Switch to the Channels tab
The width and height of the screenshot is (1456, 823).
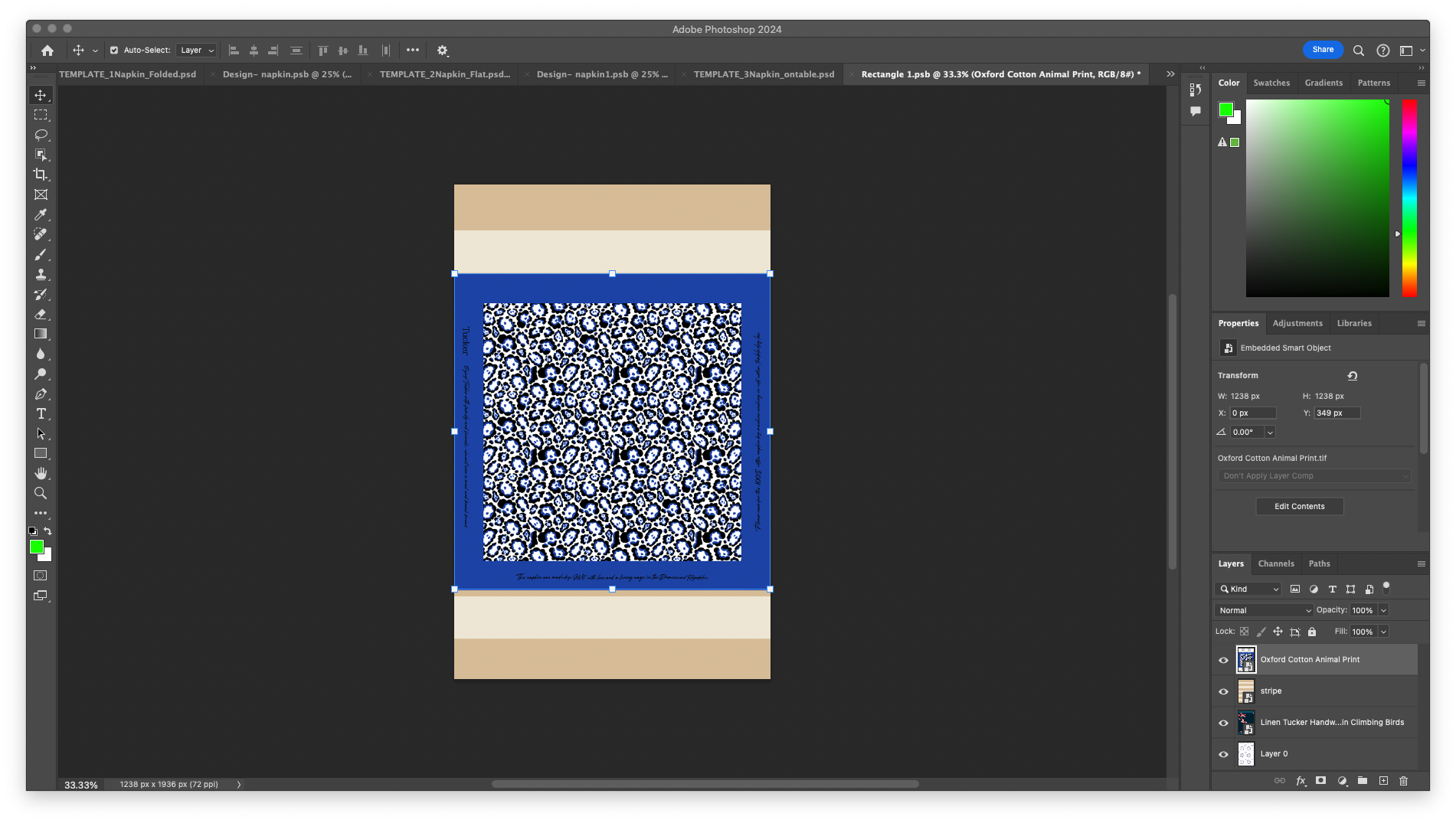coord(1276,563)
